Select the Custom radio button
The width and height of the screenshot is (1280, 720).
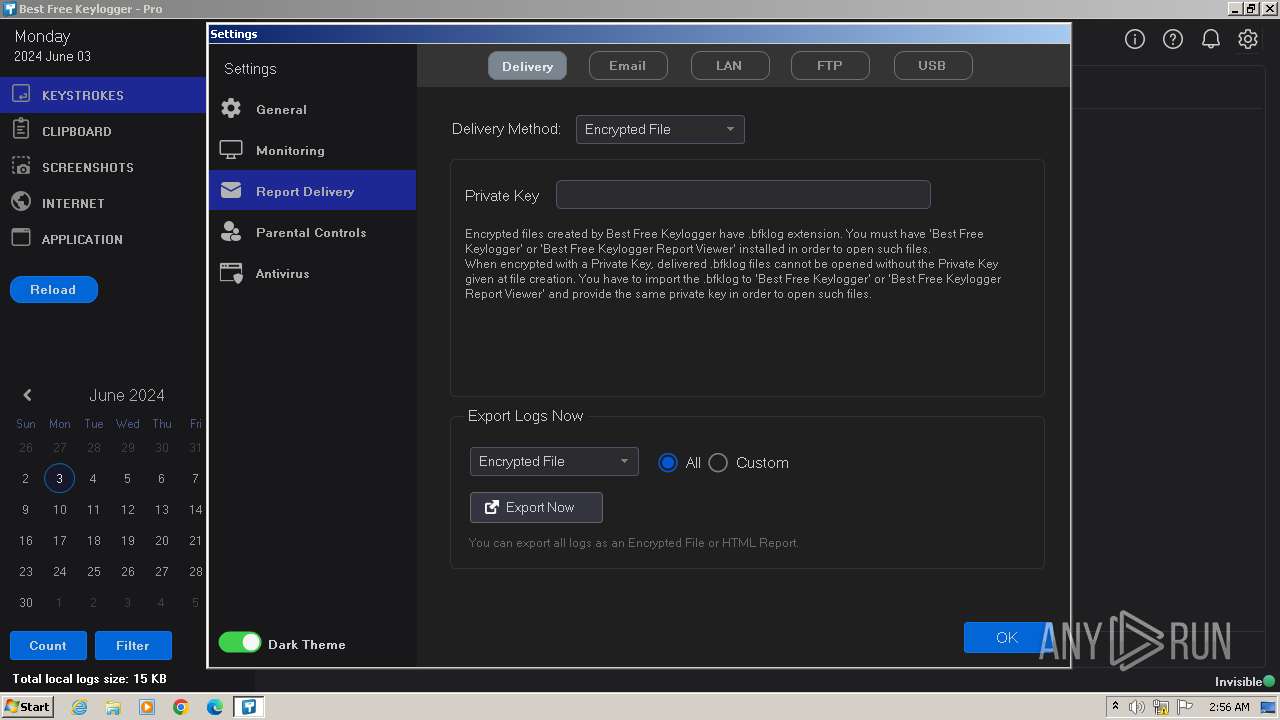pyautogui.click(x=718, y=462)
